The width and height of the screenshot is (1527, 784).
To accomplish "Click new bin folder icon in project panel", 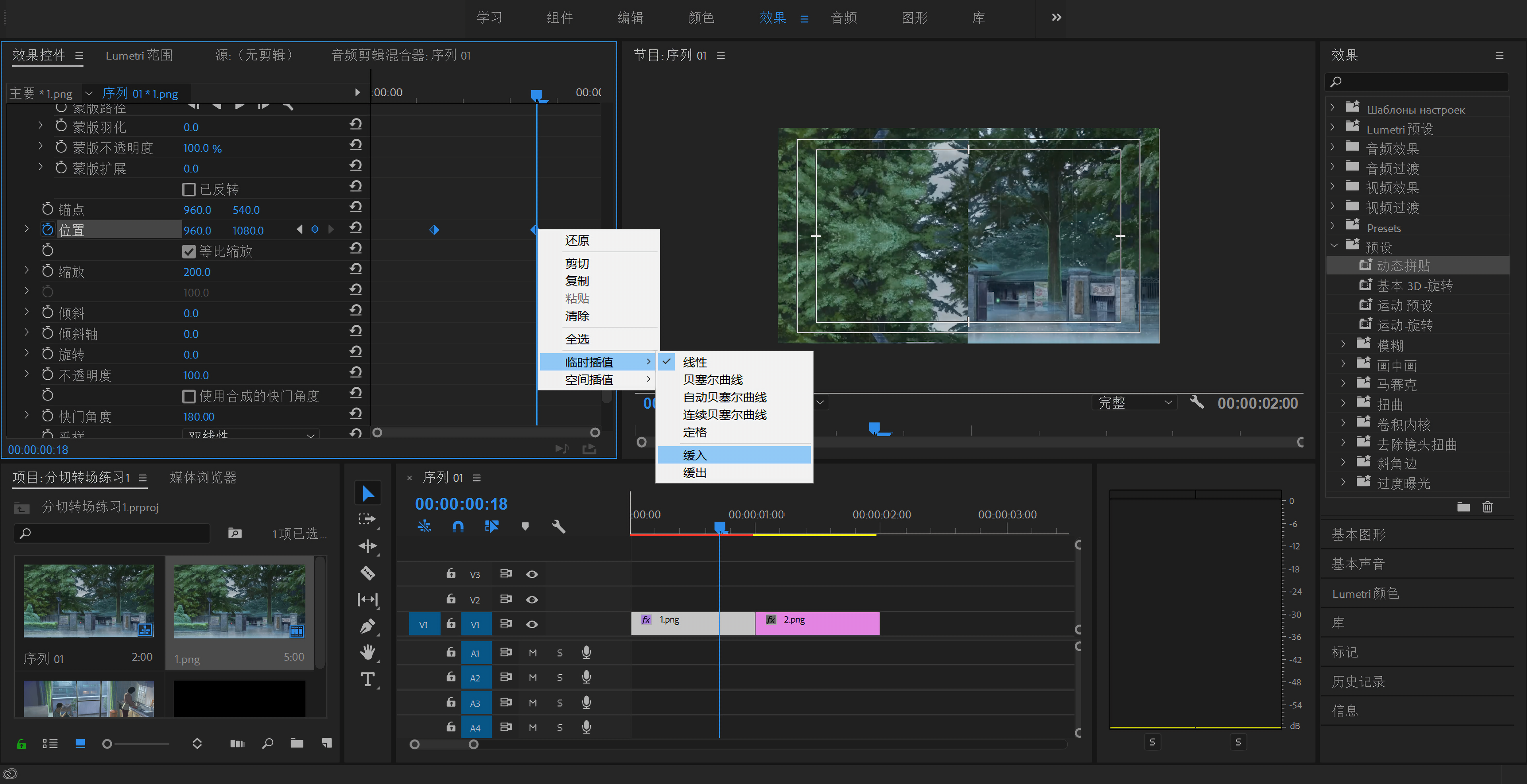I will pyautogui.click(x=296, y=743).
